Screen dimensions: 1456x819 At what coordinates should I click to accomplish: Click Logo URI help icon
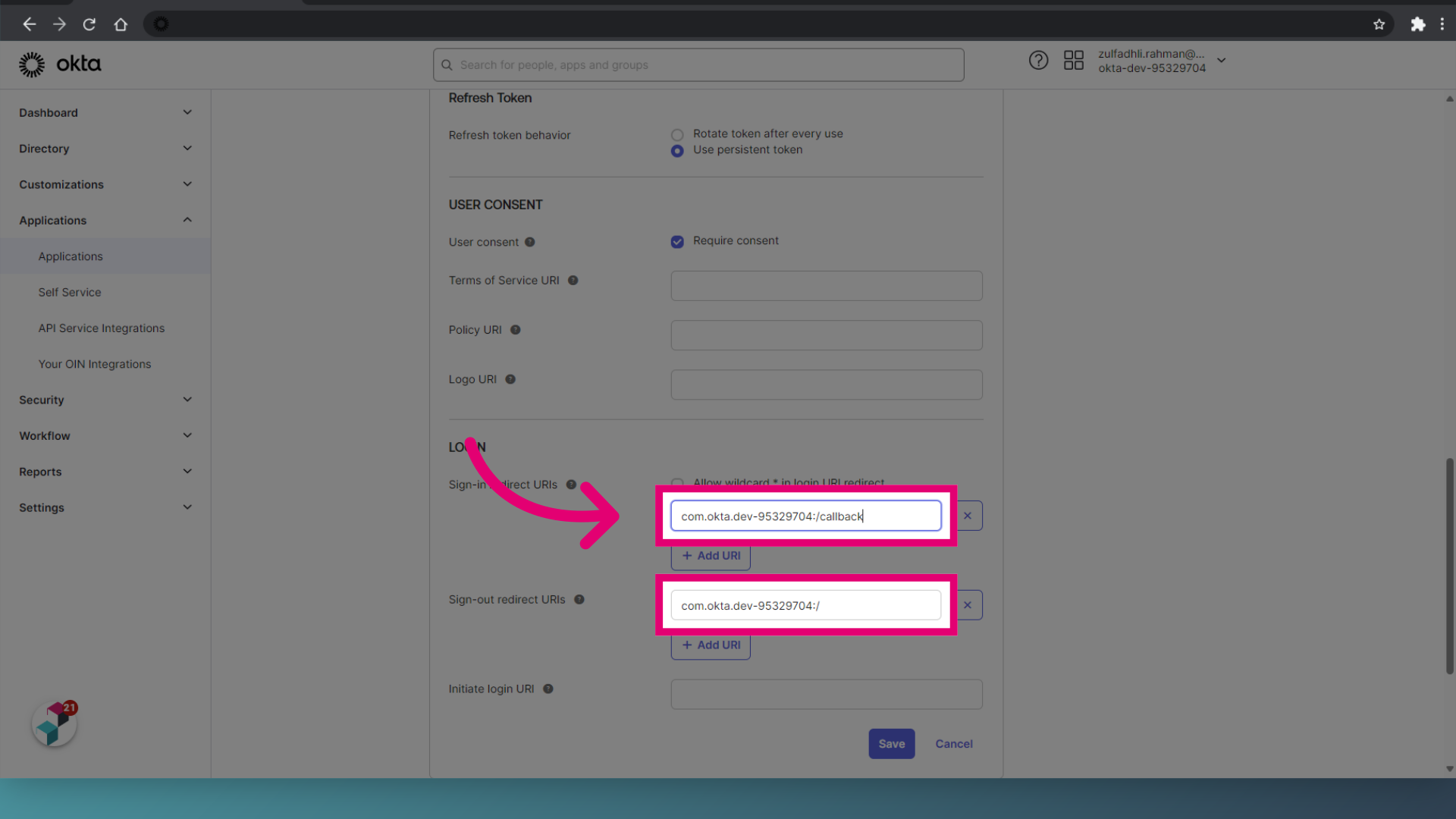[x=510, y=379]
